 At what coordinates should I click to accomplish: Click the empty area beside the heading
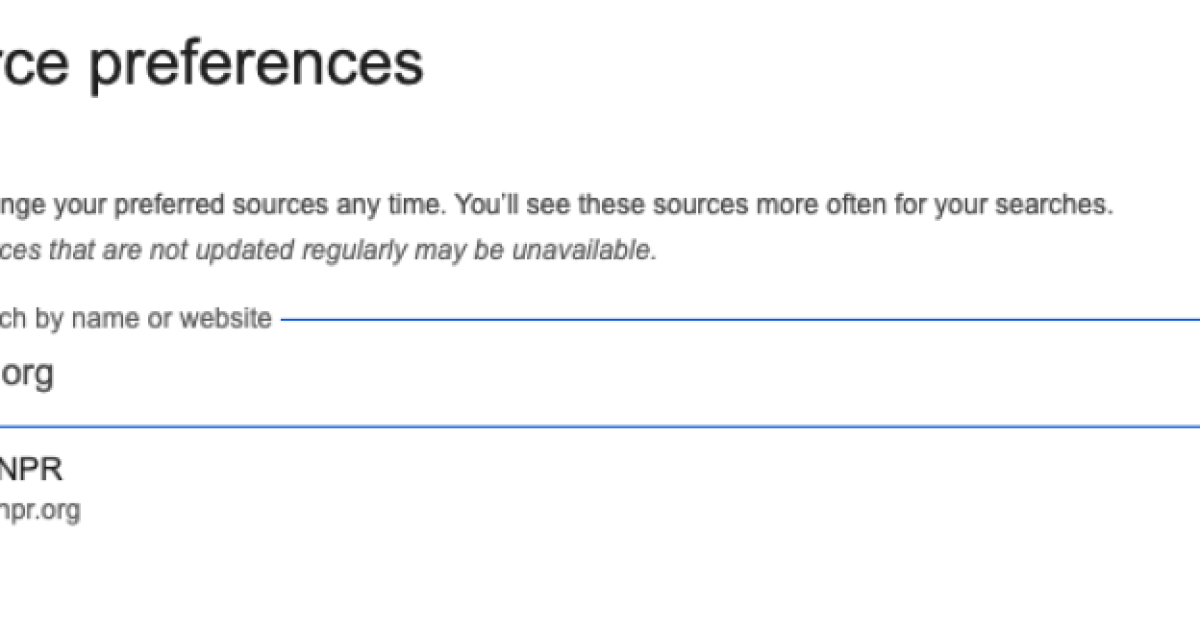pos(800,62)
